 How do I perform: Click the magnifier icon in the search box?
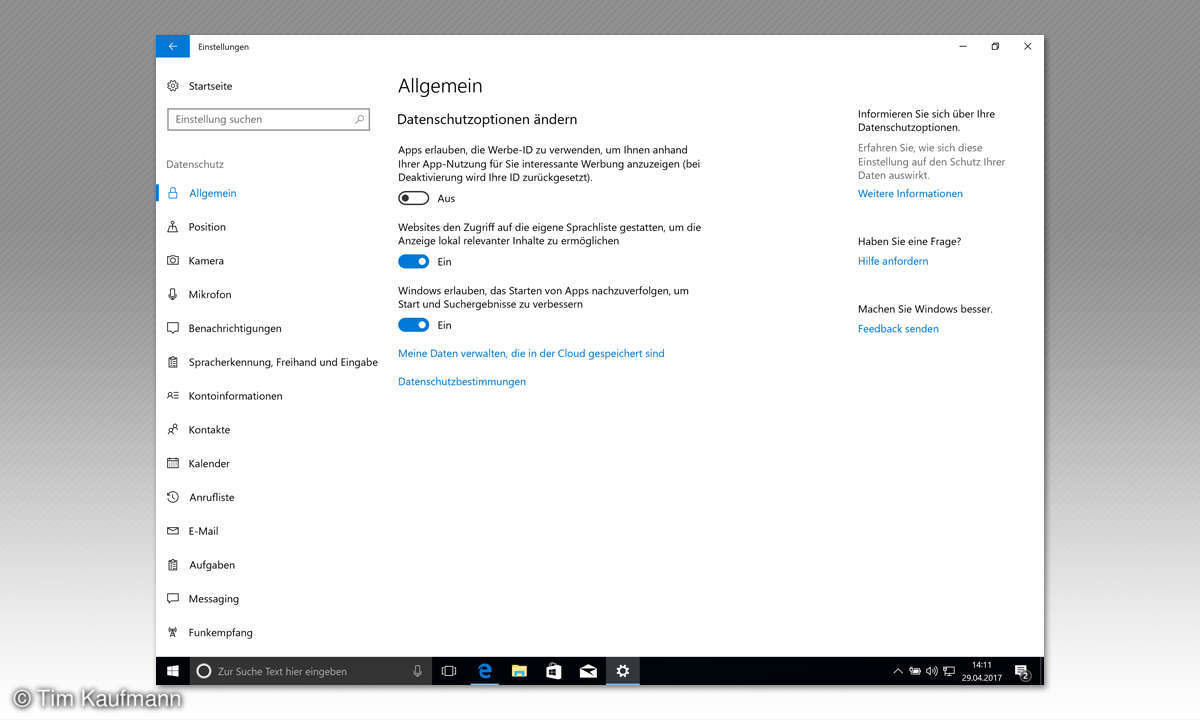coord(359,119)
